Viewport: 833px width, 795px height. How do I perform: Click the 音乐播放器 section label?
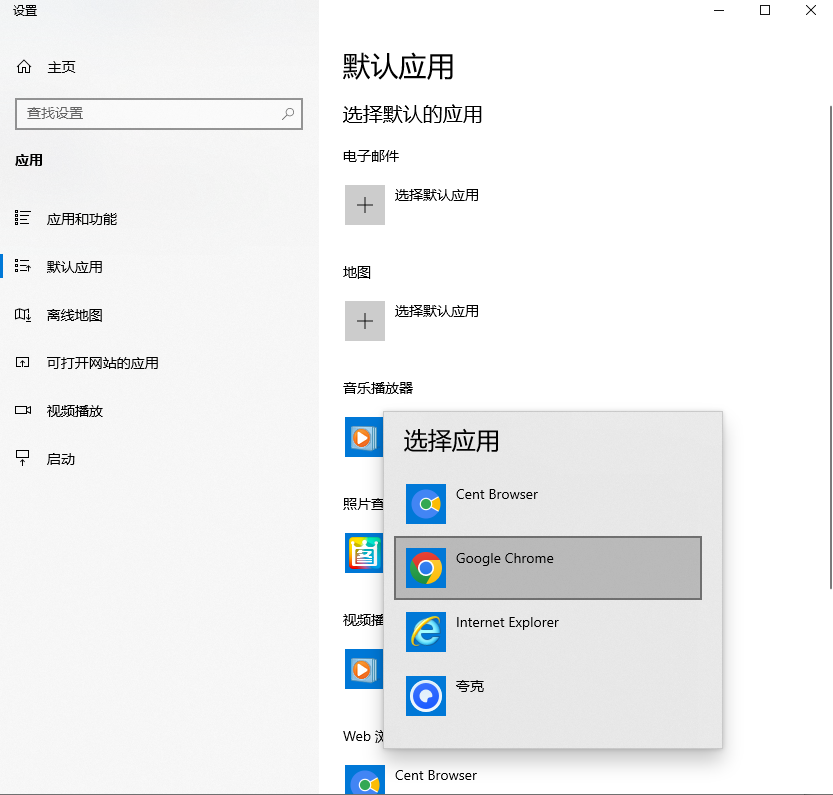coord(378,388)
